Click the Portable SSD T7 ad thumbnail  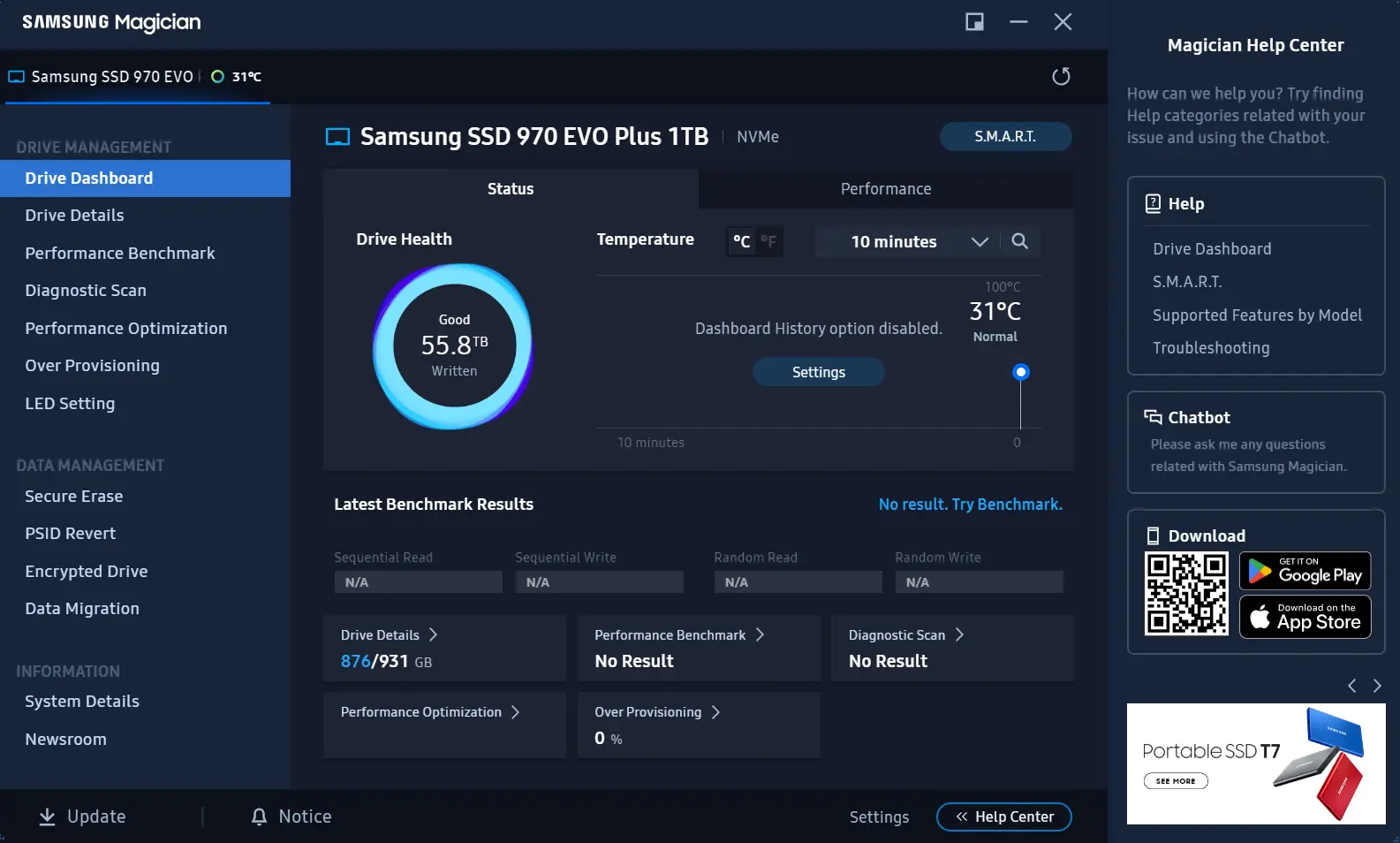click(1256, 763)
